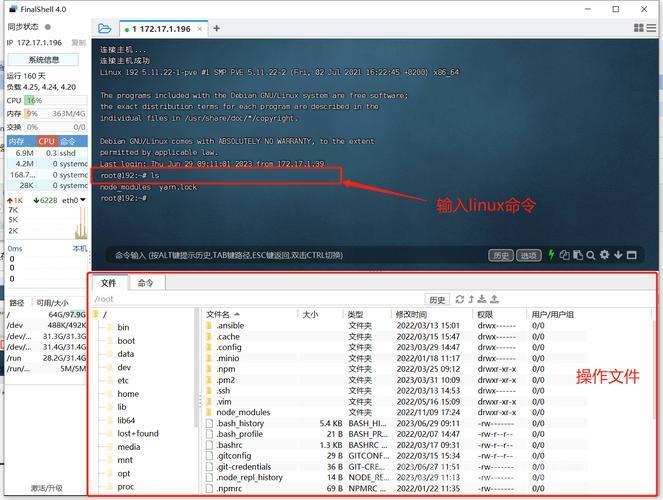Click the 交换 0% swap bar
Screen dimensions: 663x500
point(55,127)
